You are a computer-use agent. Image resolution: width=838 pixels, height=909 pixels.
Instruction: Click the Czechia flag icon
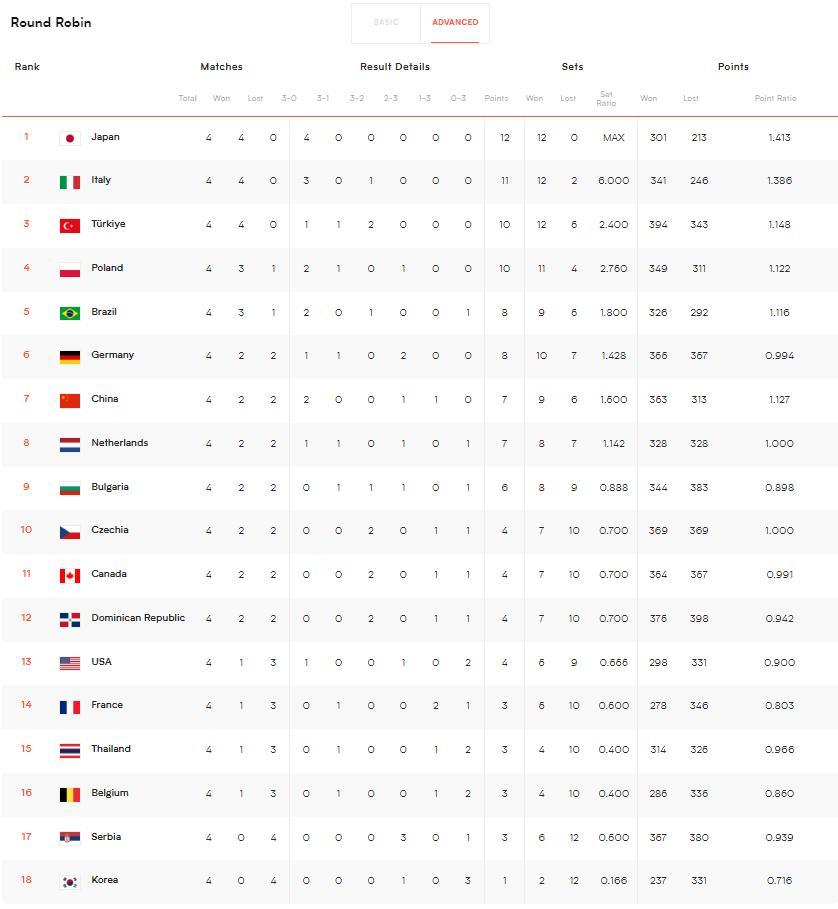click(x=70, y=532)
